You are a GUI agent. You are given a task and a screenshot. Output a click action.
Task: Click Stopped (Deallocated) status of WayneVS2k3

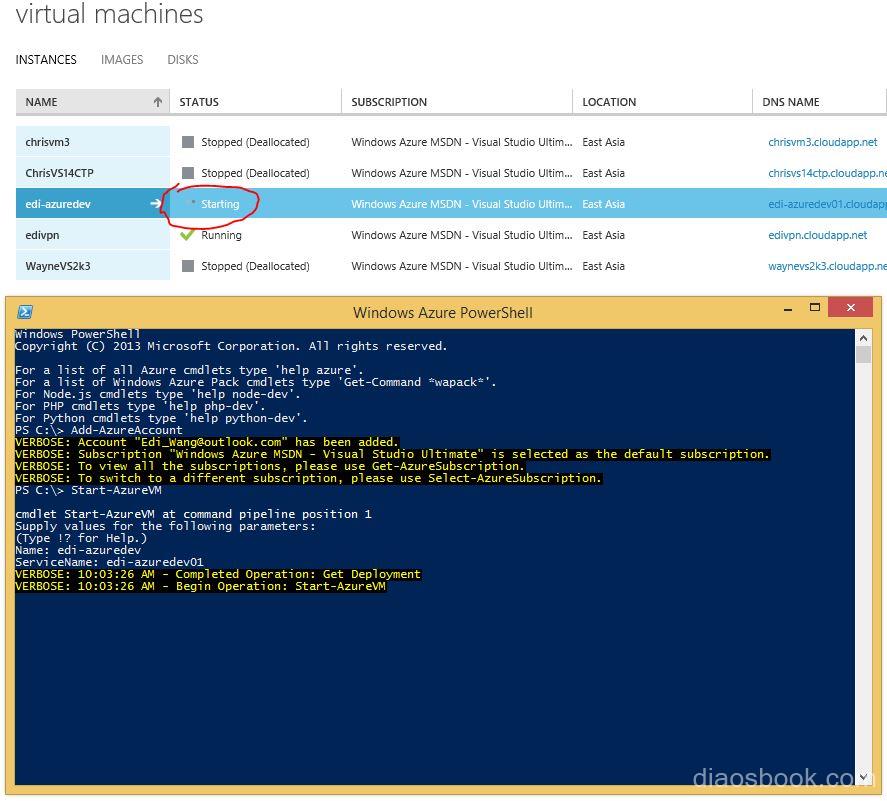click(x=255, y=266)
